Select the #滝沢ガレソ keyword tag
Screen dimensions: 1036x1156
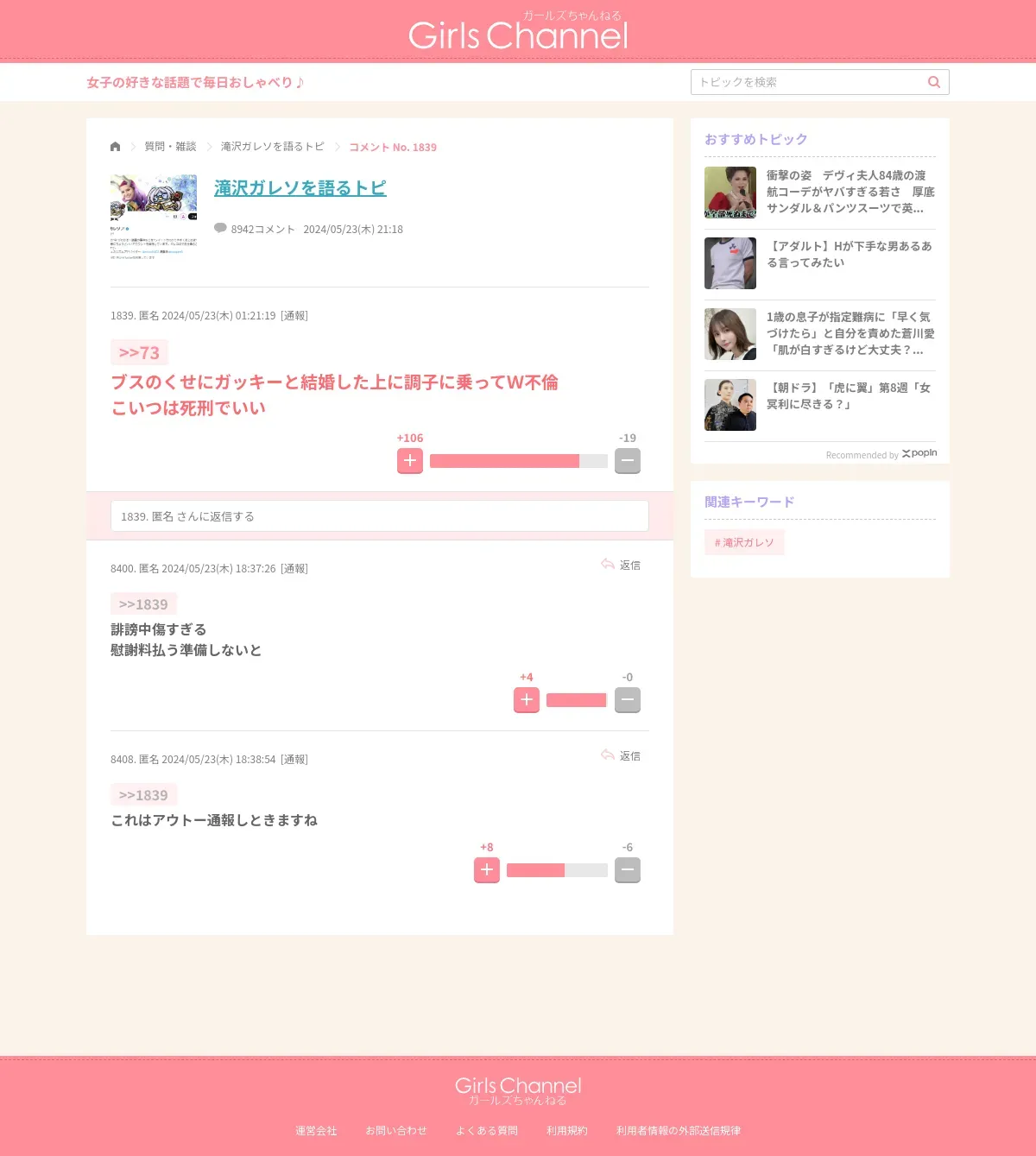tap(744, 542)
